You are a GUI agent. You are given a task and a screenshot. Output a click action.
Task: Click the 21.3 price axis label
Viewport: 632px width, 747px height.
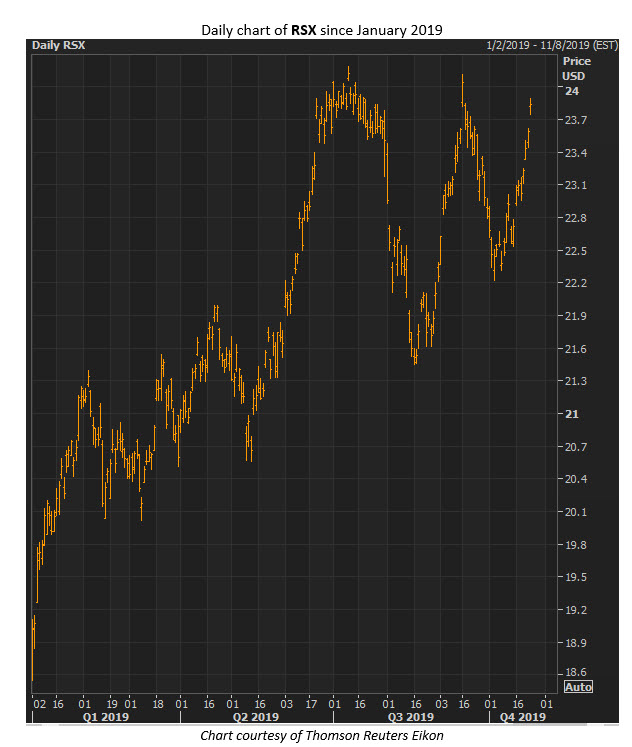(x=575, y=381)
